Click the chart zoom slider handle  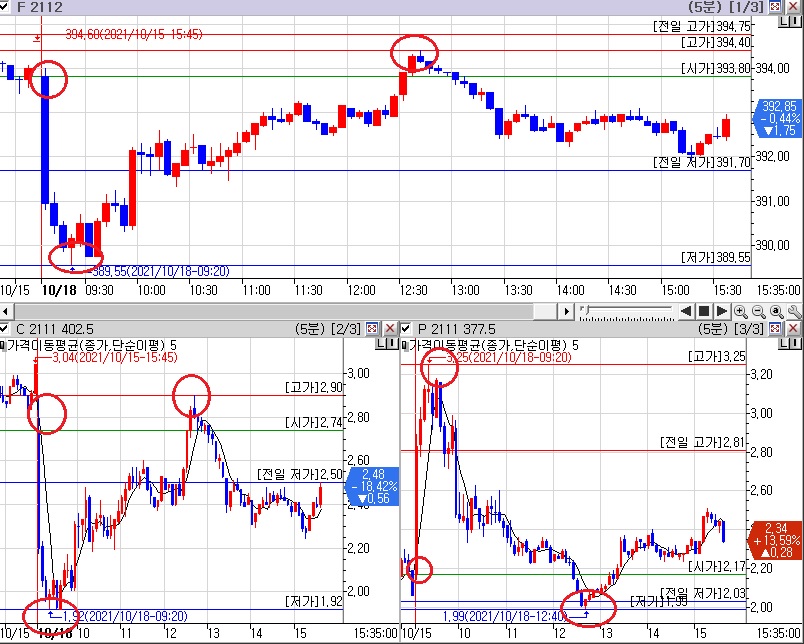pos(586,310)
